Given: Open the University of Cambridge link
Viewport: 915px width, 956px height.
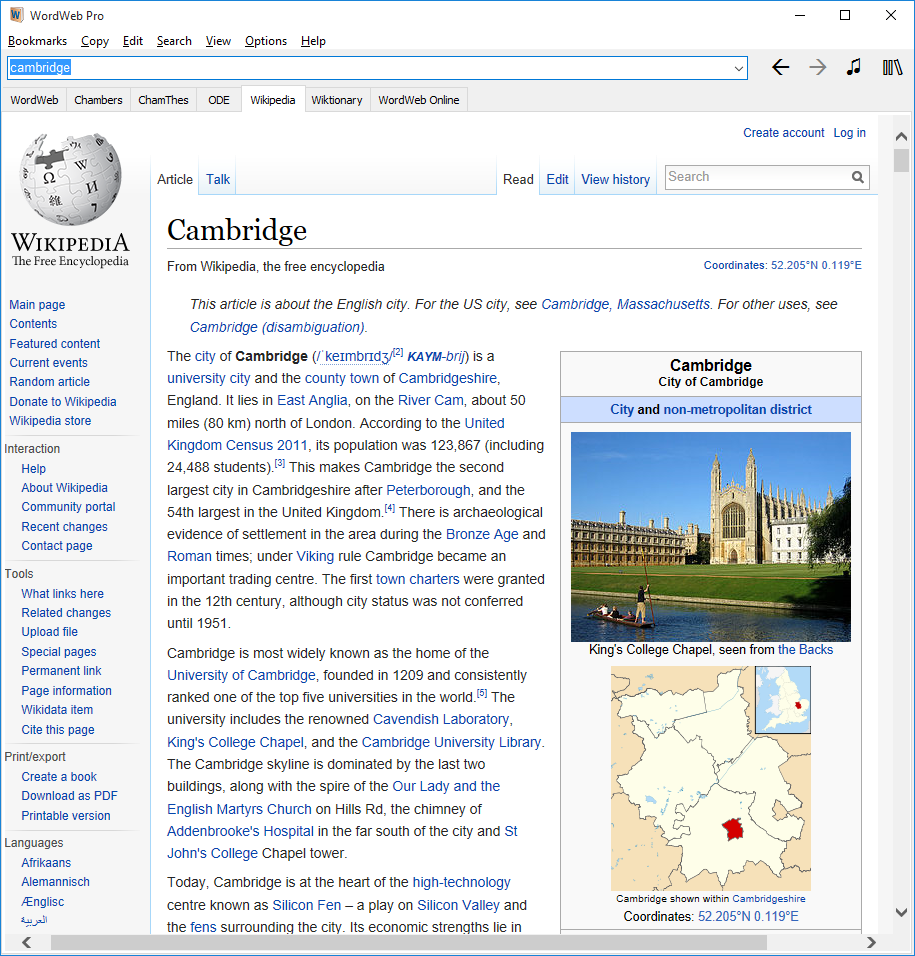Looking at the screenshot, I should coord(241,676).
